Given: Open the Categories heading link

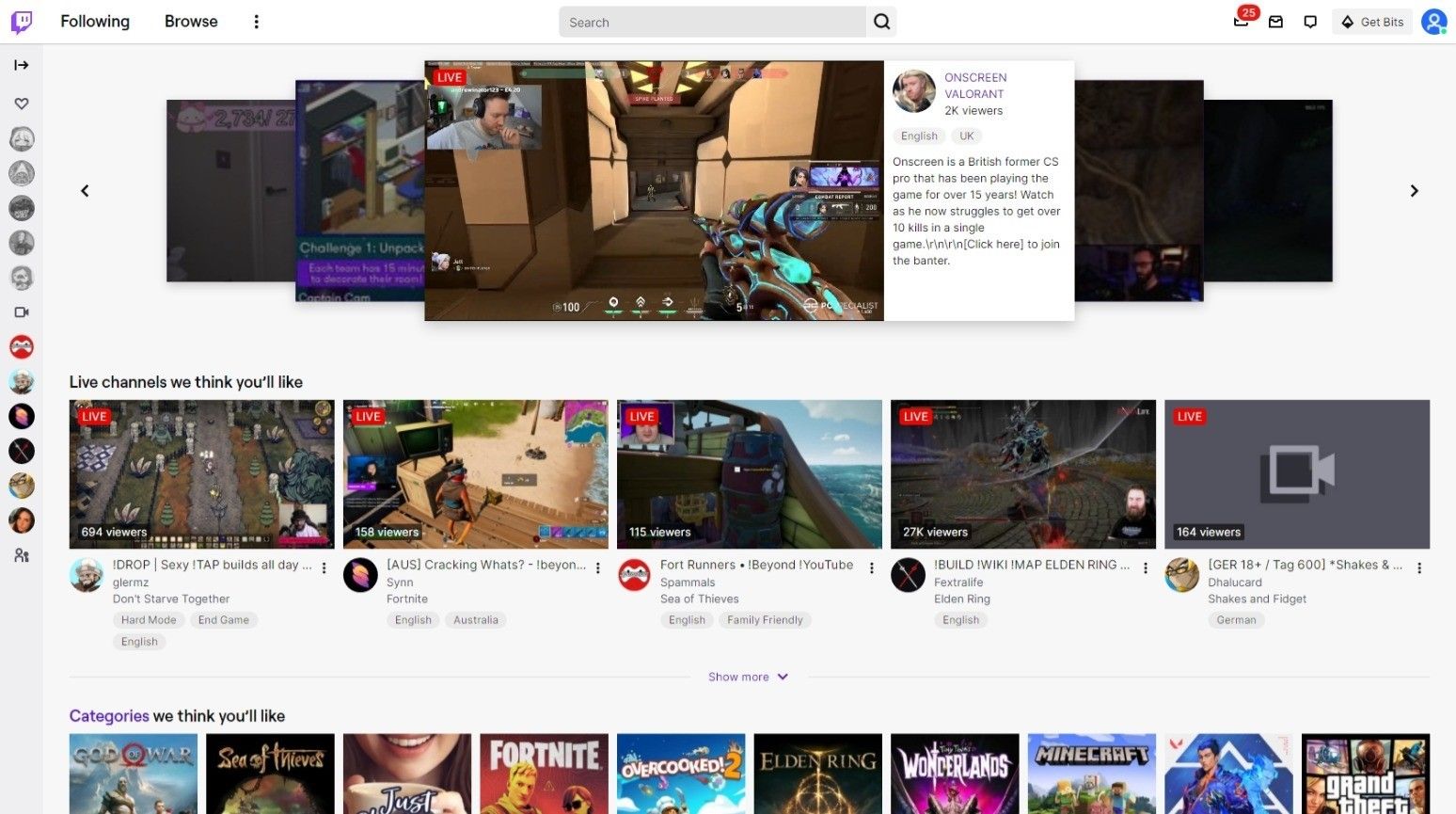Looking at the screenshot, I should click(109, 716).
